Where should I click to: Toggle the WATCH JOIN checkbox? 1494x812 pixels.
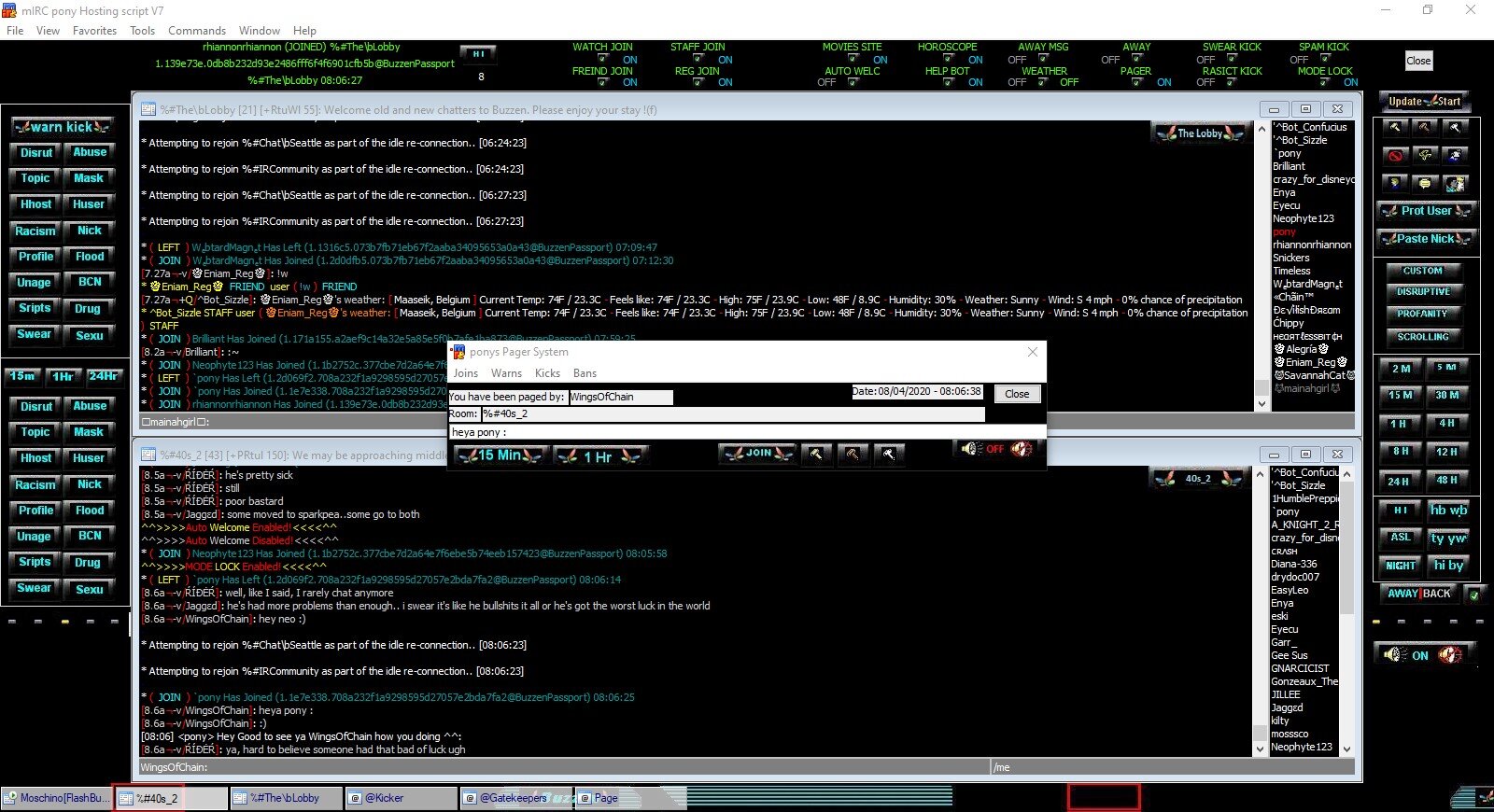604,59
